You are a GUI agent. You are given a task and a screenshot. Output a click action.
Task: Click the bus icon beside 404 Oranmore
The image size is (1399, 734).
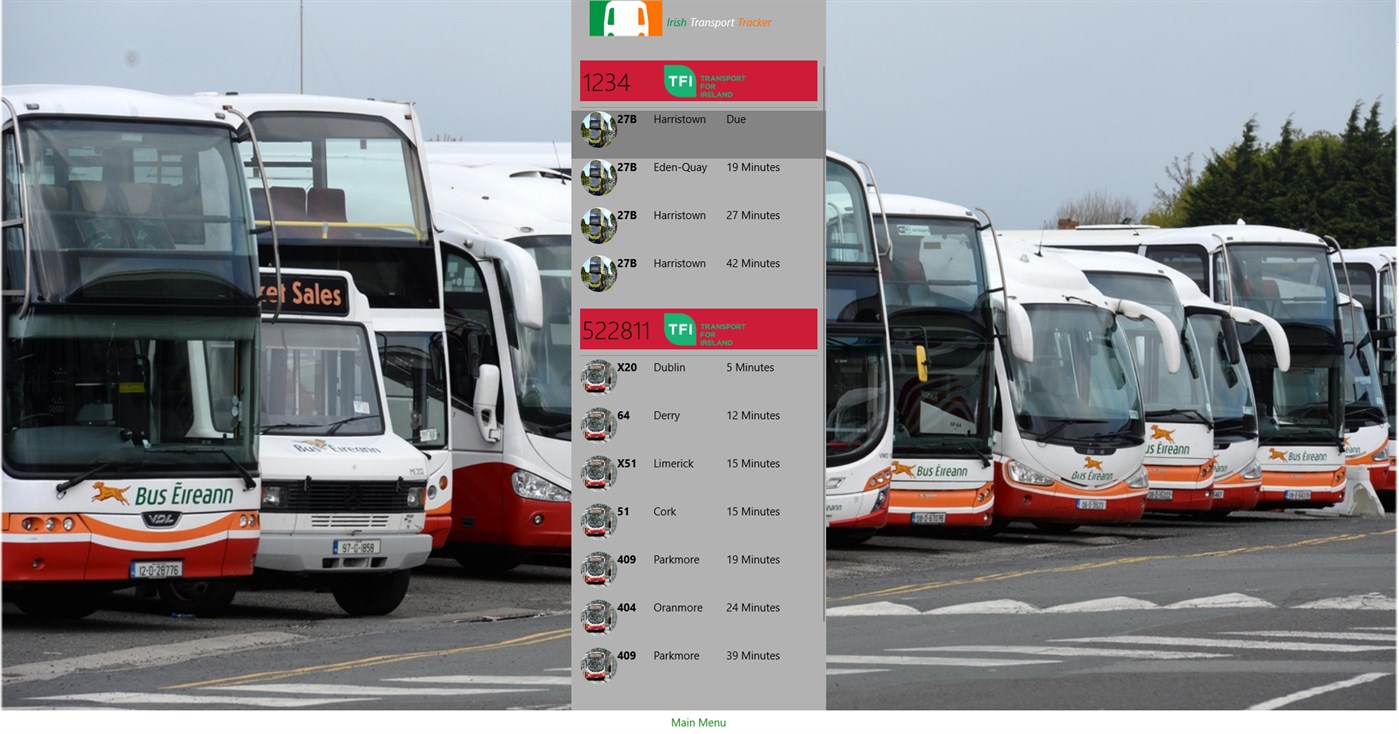tap(598, 616)
